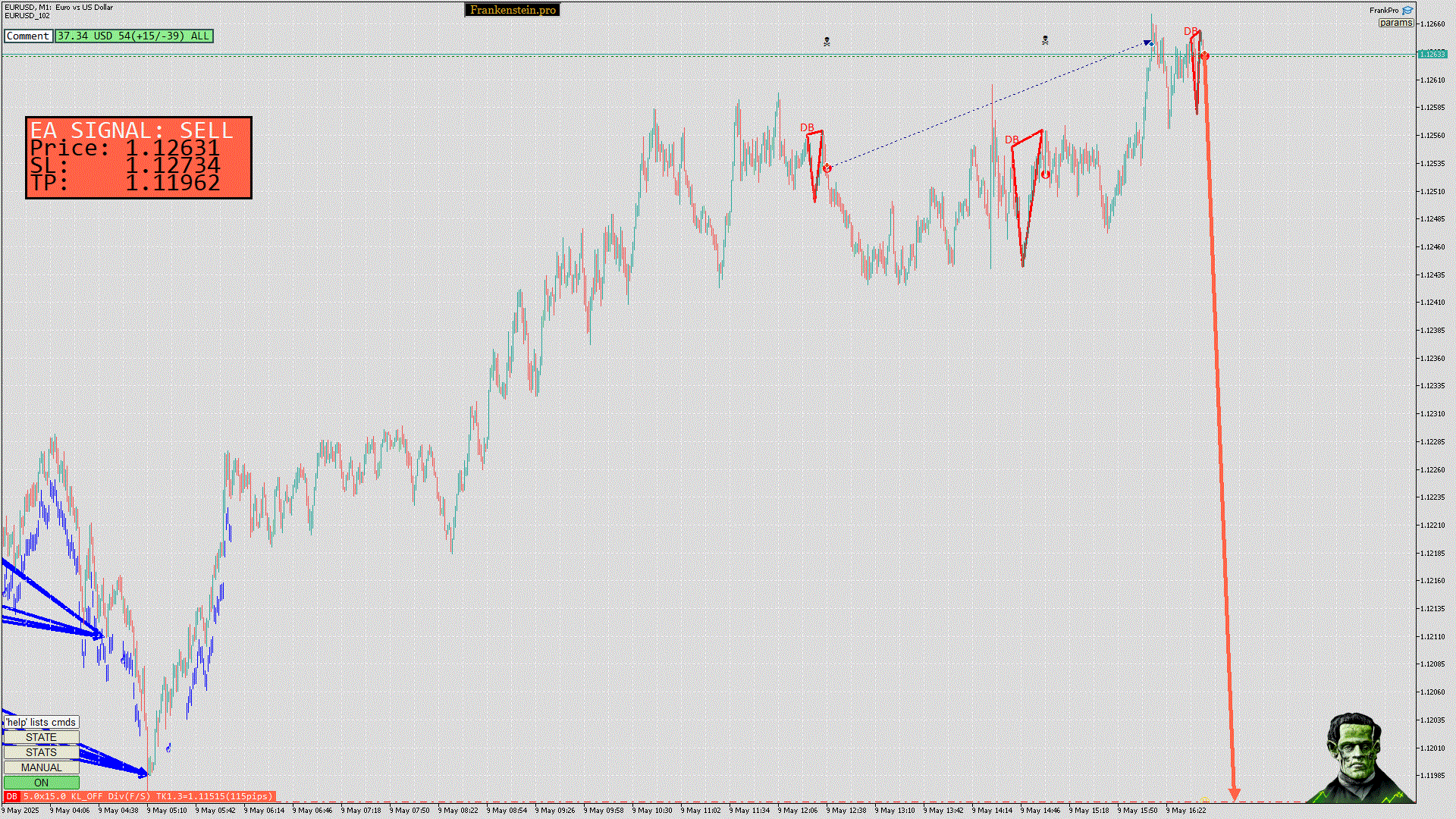This screenshot has width=1456, height=819.
Task: Click the highlighted 1.12633 current price tag
Action: 1432,54
